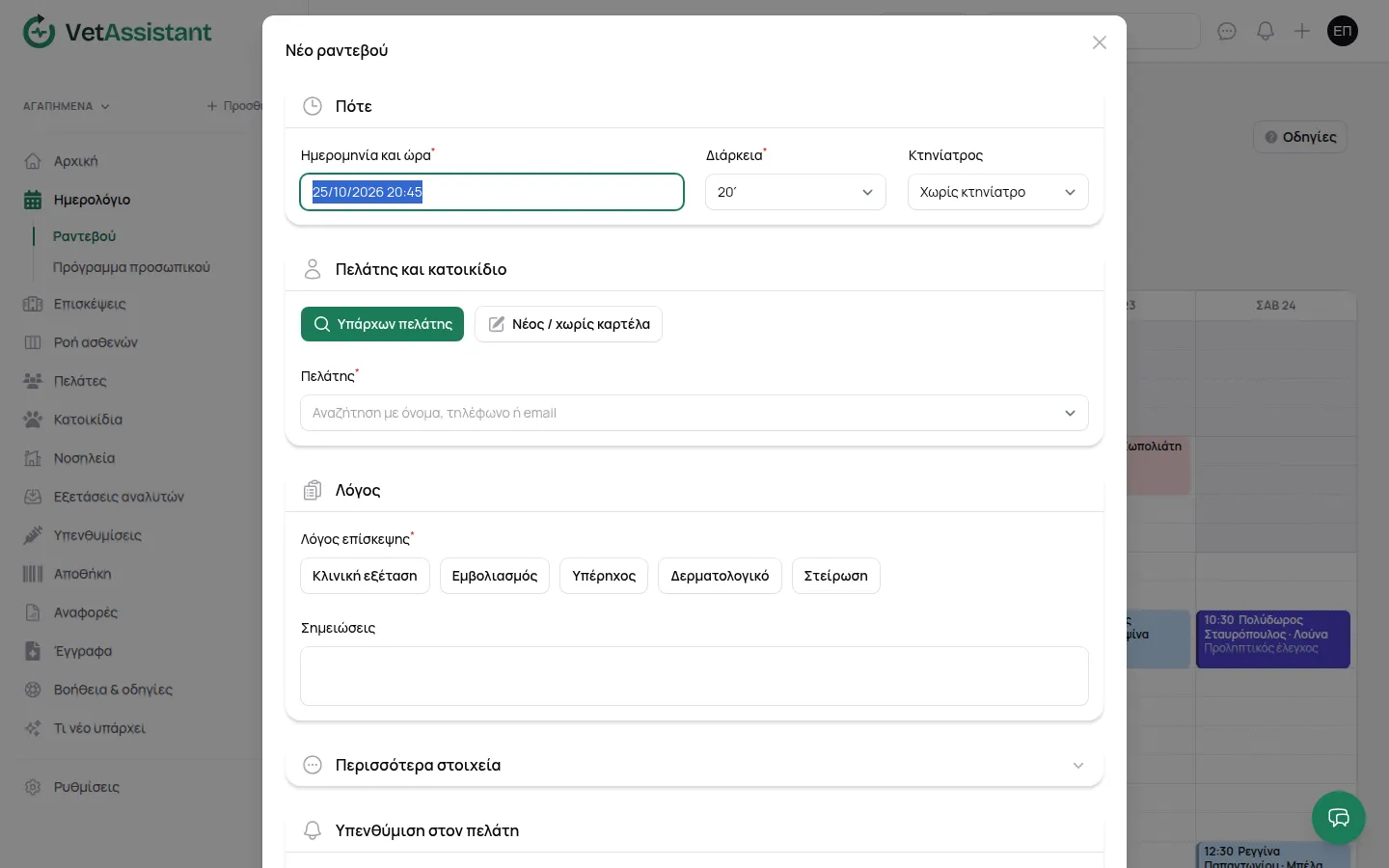Click the plus icon in top bar
1389x868 pixels.
(1302, 31)
